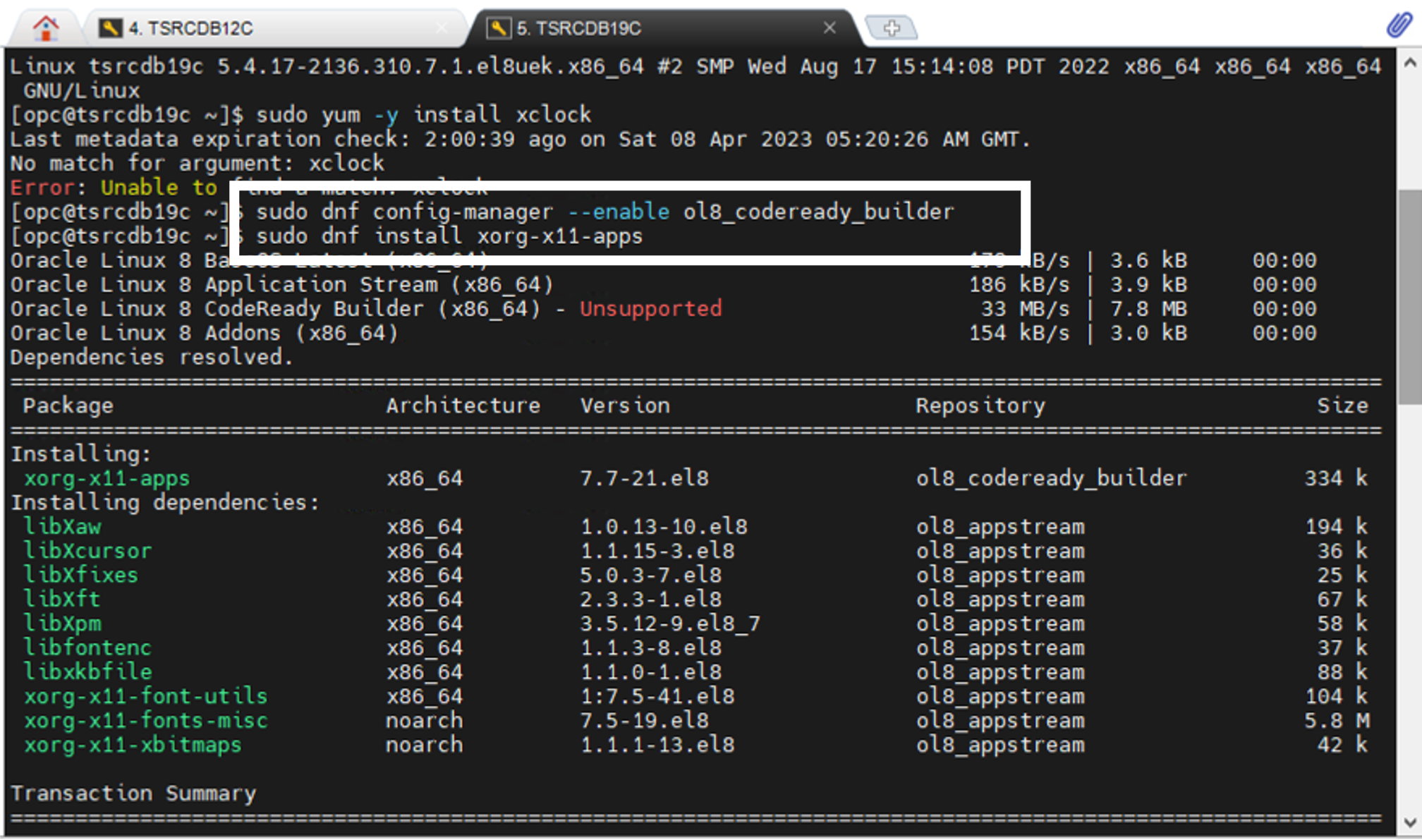This screenshot has height=840, width=1422.
Task: Click the libXpm package name
Action: (62, 623)
